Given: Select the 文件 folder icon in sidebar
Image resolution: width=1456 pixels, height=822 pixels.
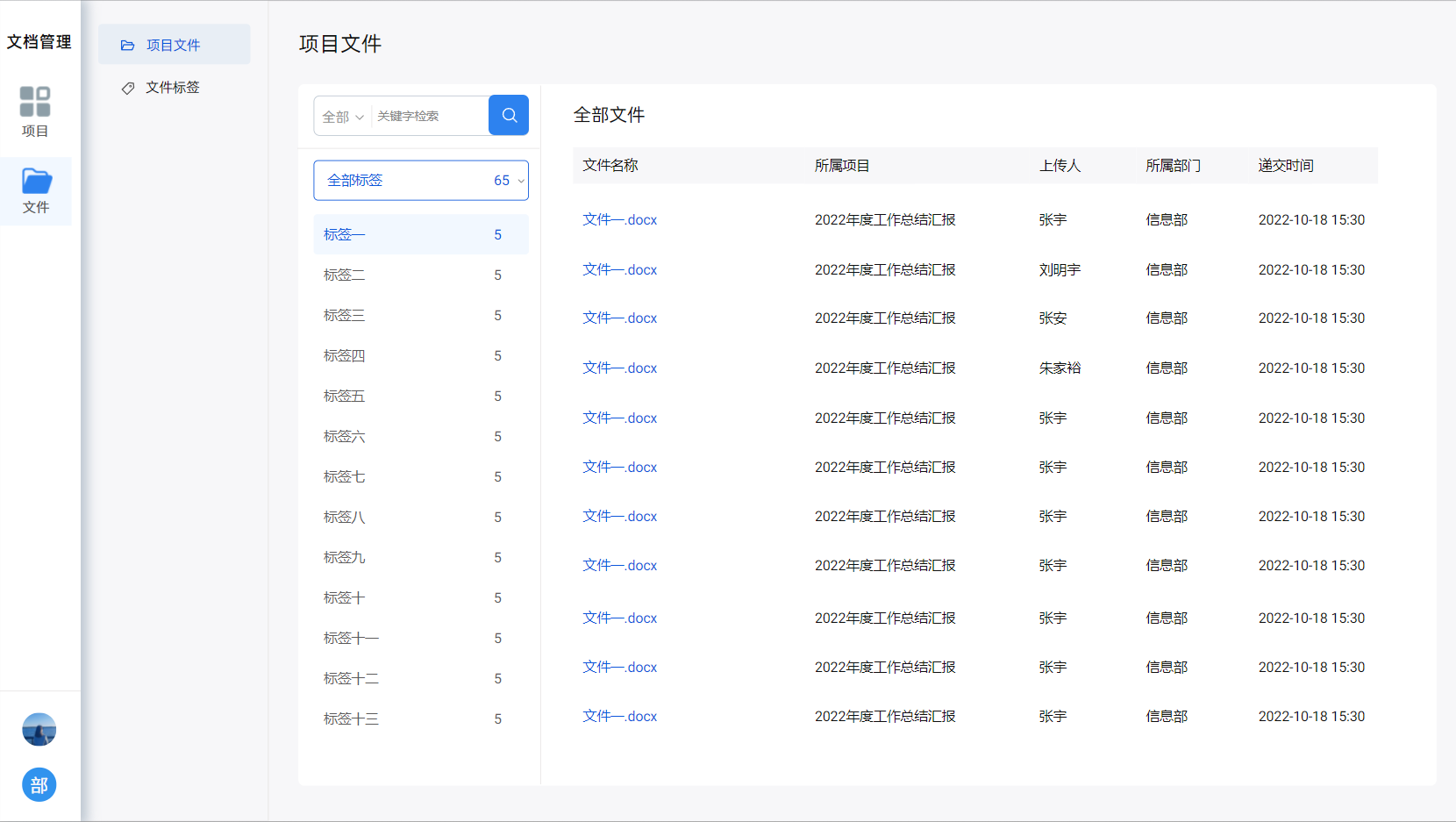Looking at the screenshot, I should 36,182.
